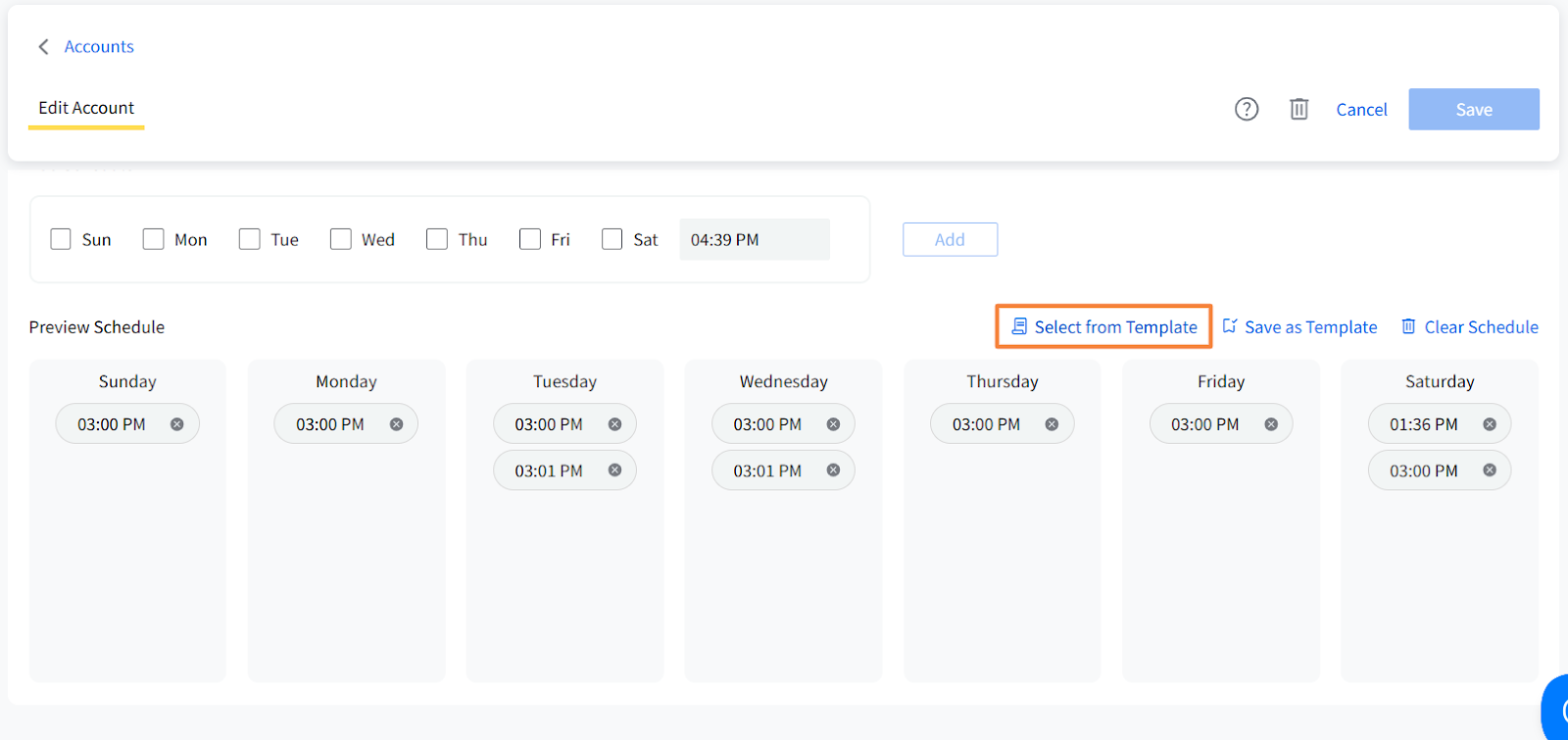Screen dimensions: 1568x740
Task: Remove Friday 03:00 PM time slot
Action: click(1270, 424)
